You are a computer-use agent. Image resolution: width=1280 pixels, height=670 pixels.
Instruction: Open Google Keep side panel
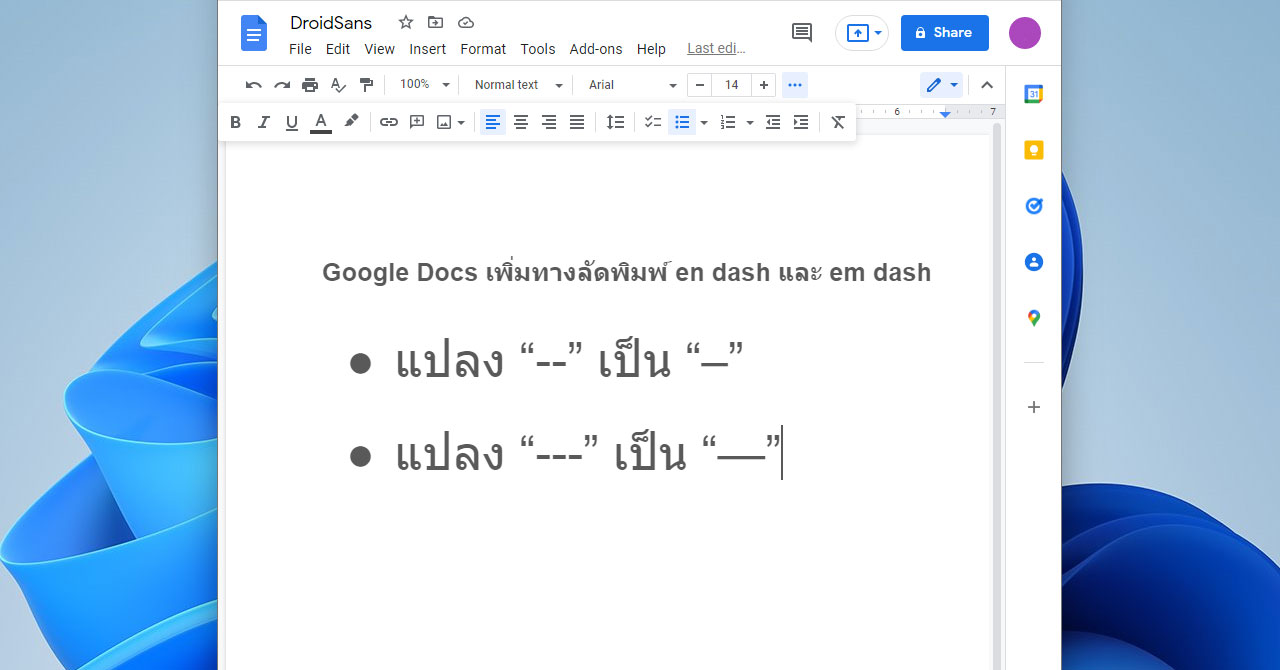(x=1034, y=150)
